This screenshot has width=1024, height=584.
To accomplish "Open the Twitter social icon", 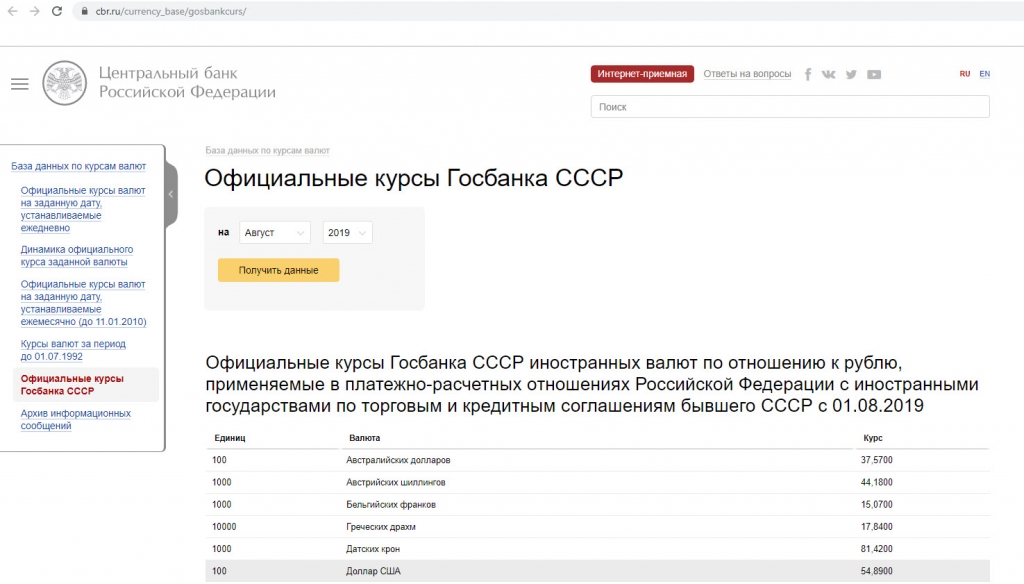I will 851,74.
